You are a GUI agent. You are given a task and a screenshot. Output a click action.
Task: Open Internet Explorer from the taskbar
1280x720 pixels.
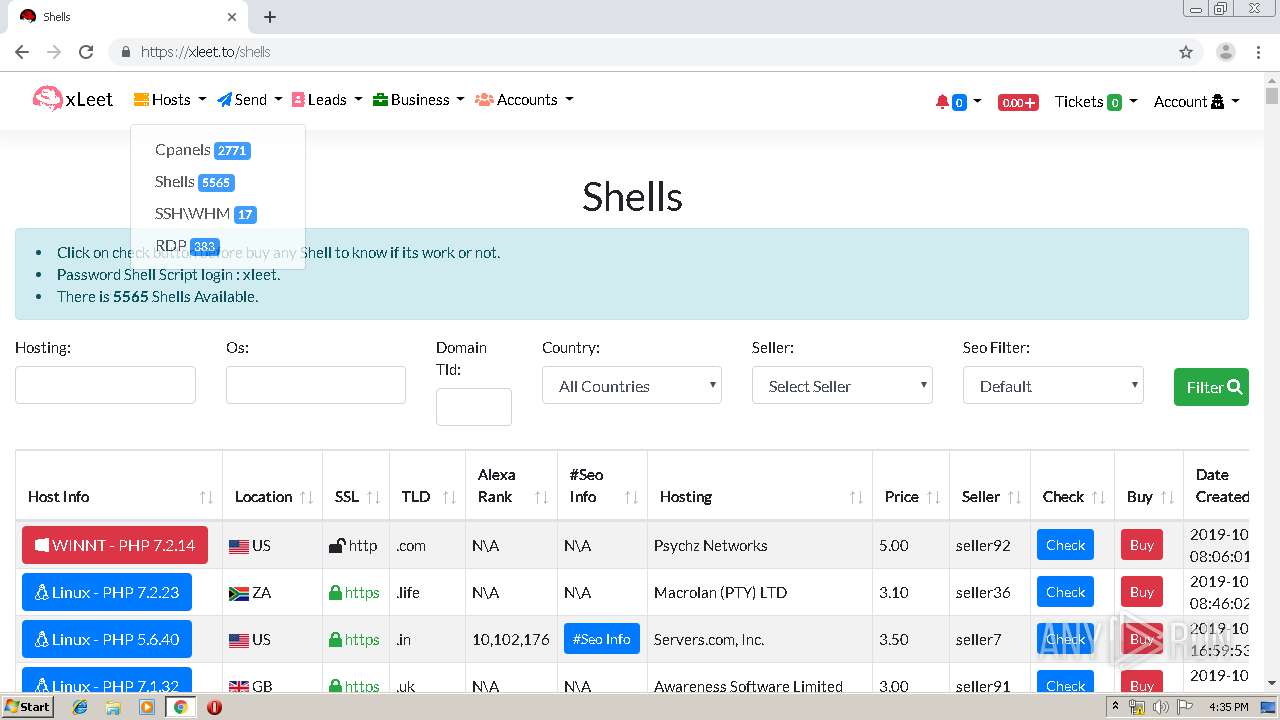tap(80, 707)
